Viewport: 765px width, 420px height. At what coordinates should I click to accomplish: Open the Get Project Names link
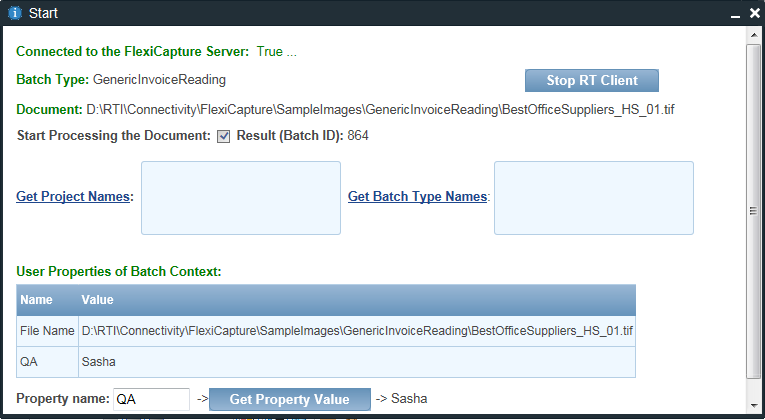[x=74, y=197]
